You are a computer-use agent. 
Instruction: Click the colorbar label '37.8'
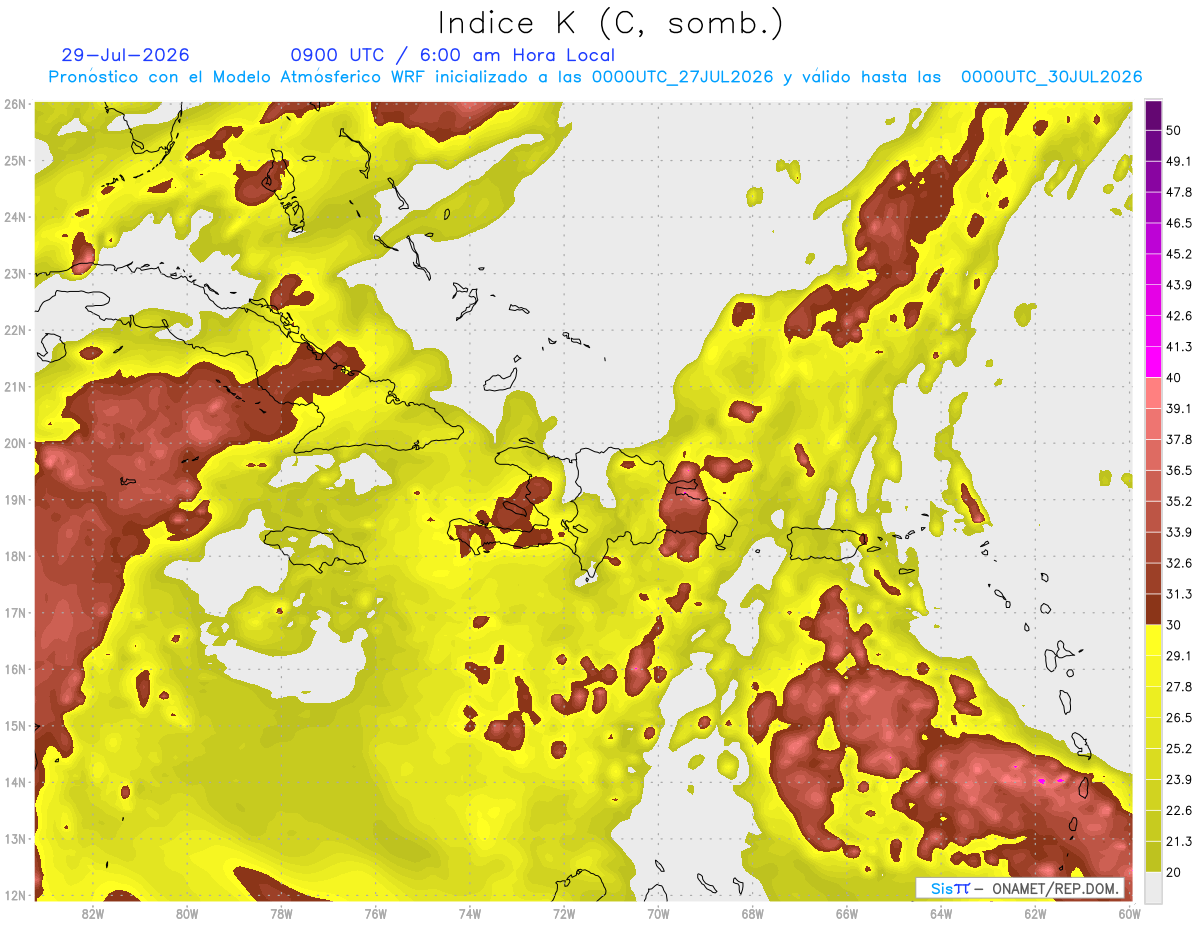(x=1179, y=440)
